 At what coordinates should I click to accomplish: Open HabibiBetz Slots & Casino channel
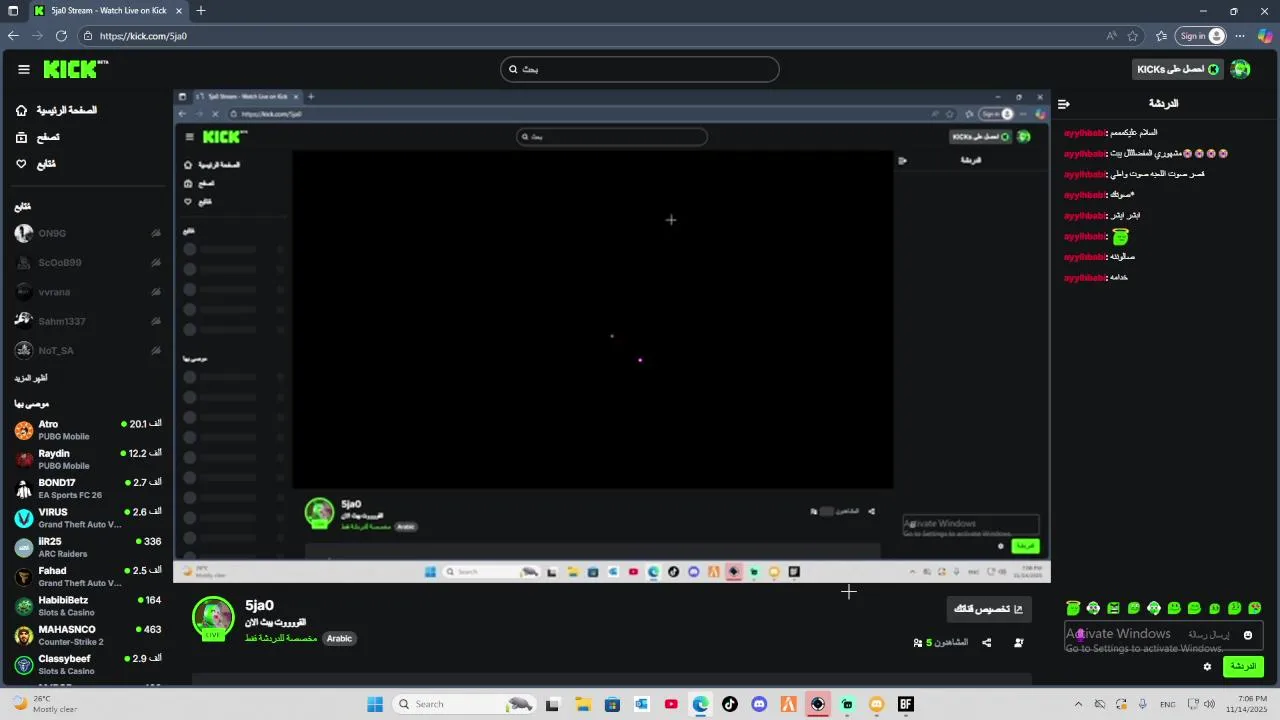click(88, 606)
